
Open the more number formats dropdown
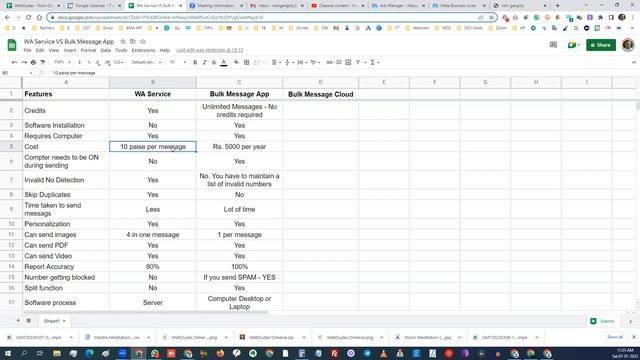(118, 62)
